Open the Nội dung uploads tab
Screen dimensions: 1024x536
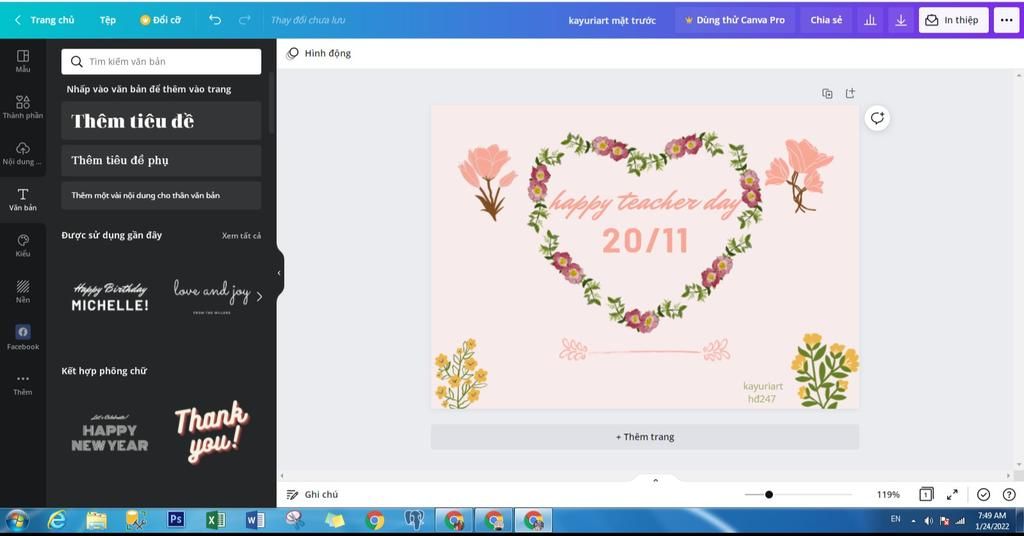coord(23,153)
